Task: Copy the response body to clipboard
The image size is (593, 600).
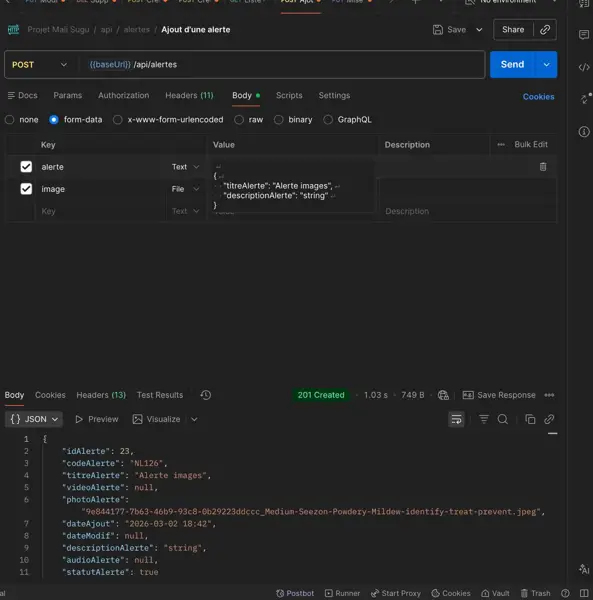Action: (530, 419)
